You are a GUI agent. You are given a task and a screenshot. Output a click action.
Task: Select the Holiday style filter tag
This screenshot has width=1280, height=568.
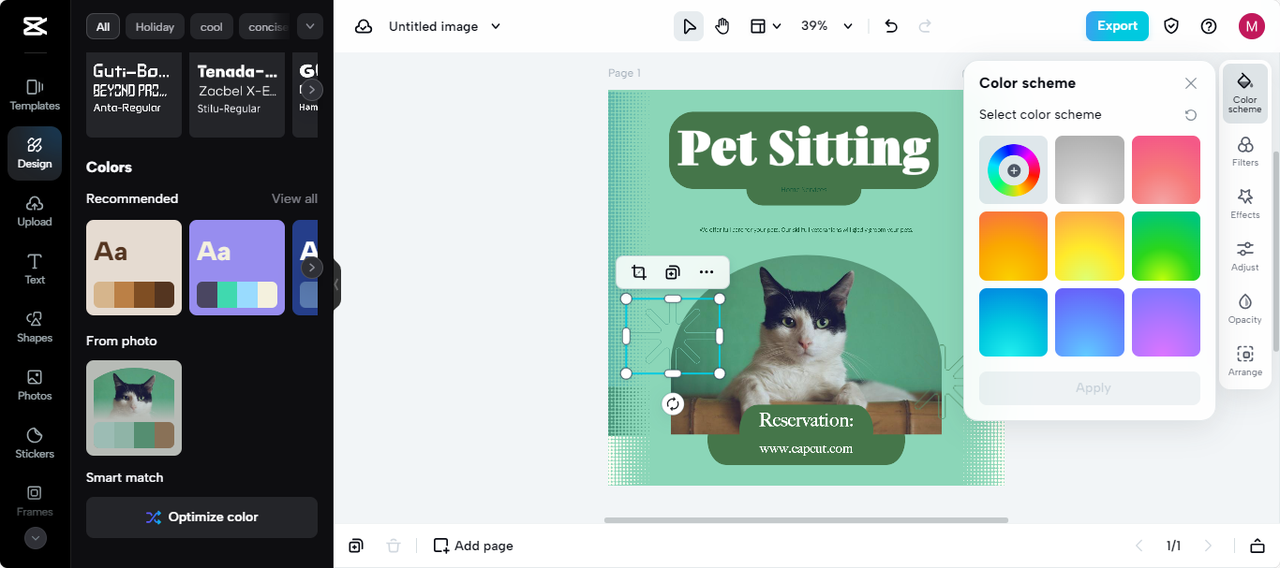pyautogui.click(x=155, y=26)
